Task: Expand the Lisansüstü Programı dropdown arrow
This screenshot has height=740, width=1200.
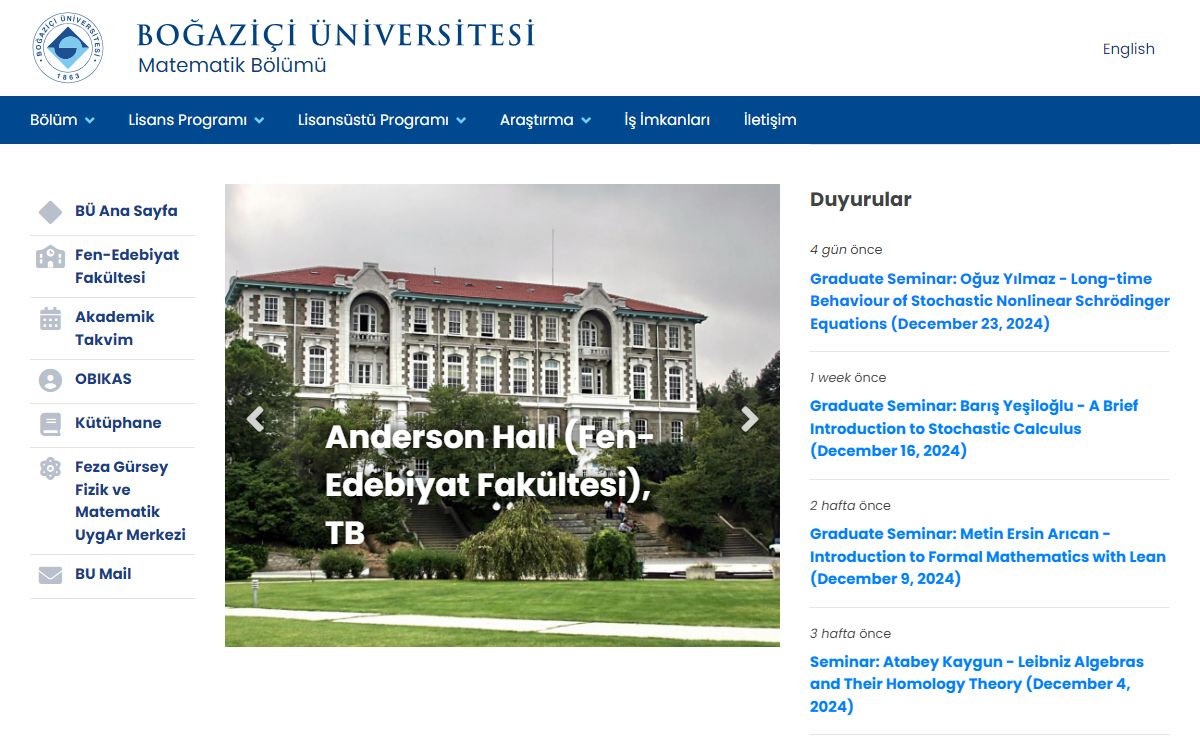Action: click(461, 120)
